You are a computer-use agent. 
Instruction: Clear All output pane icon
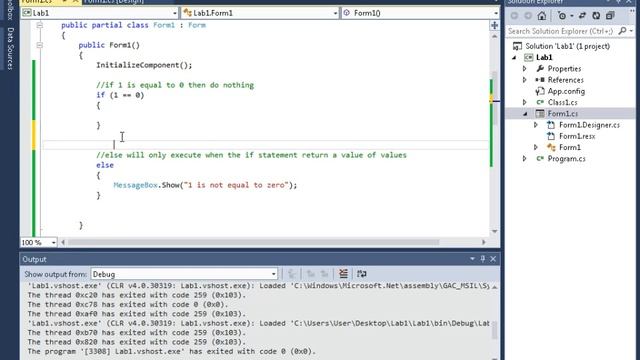343,274
